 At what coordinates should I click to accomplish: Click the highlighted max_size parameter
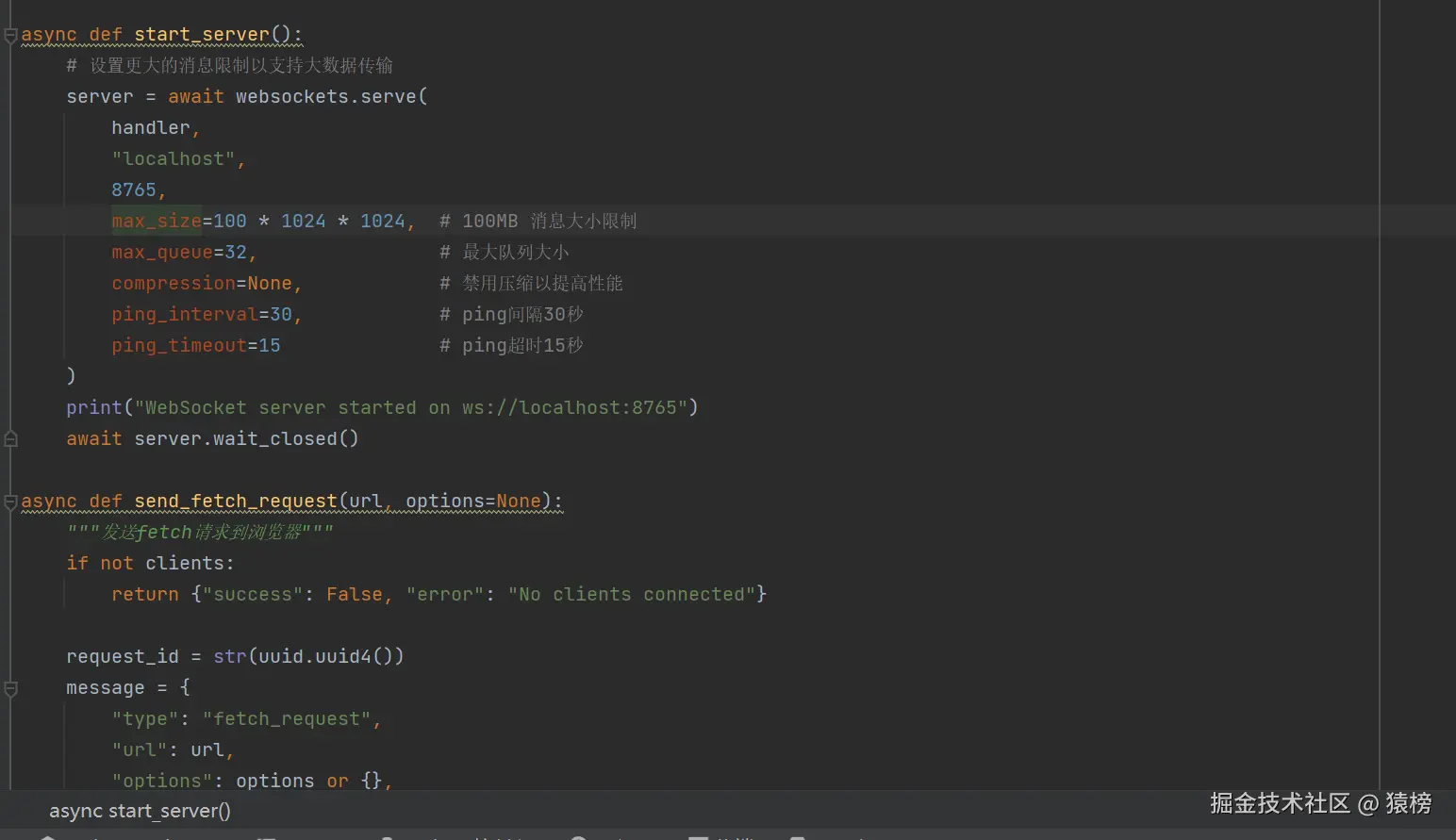tap(157, 221)
